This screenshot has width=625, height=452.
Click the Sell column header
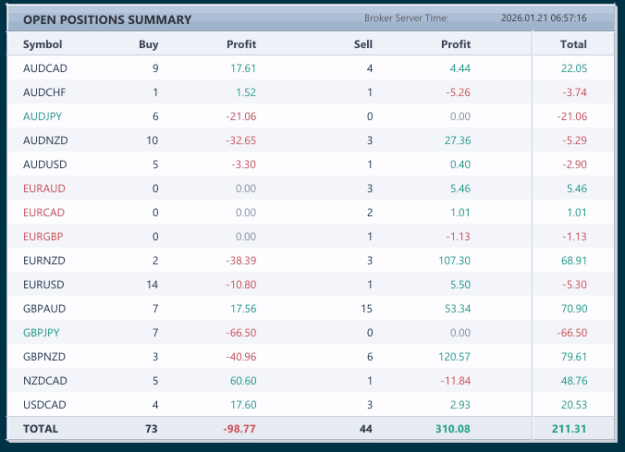coord(363,44)
